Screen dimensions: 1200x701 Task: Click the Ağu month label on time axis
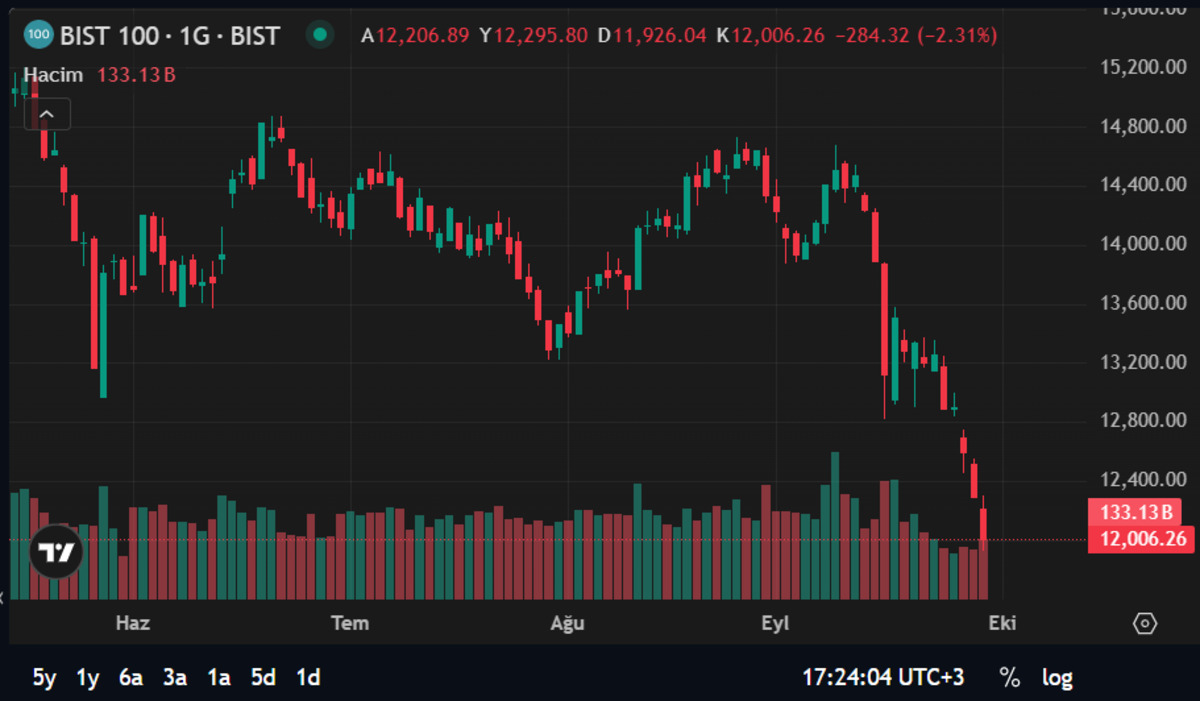(568, 623)
